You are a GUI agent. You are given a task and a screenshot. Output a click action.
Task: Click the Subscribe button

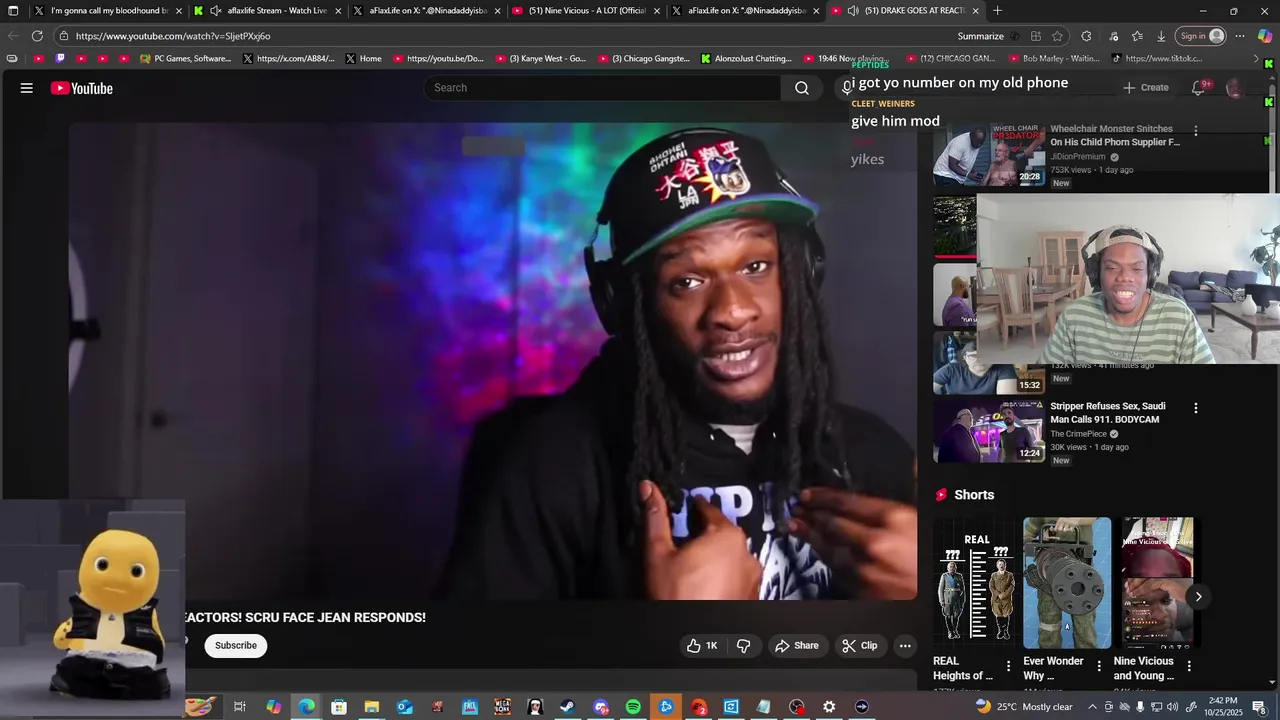pyautogui.click(x=236, y=646)
